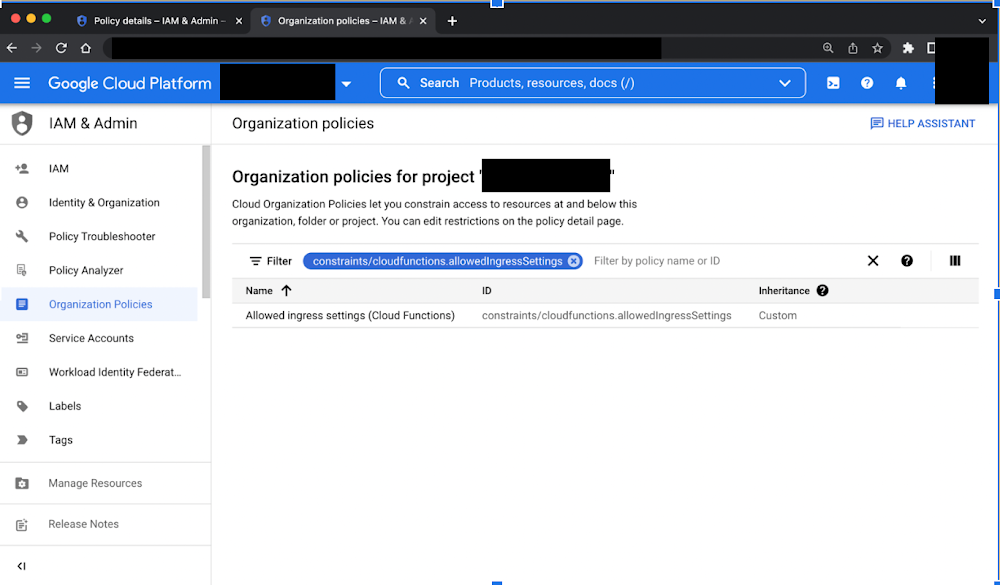Viewport: 1000px width, 585px height.
Task: Click the browser zoom magnifier icon
Action: coord(828,48)
